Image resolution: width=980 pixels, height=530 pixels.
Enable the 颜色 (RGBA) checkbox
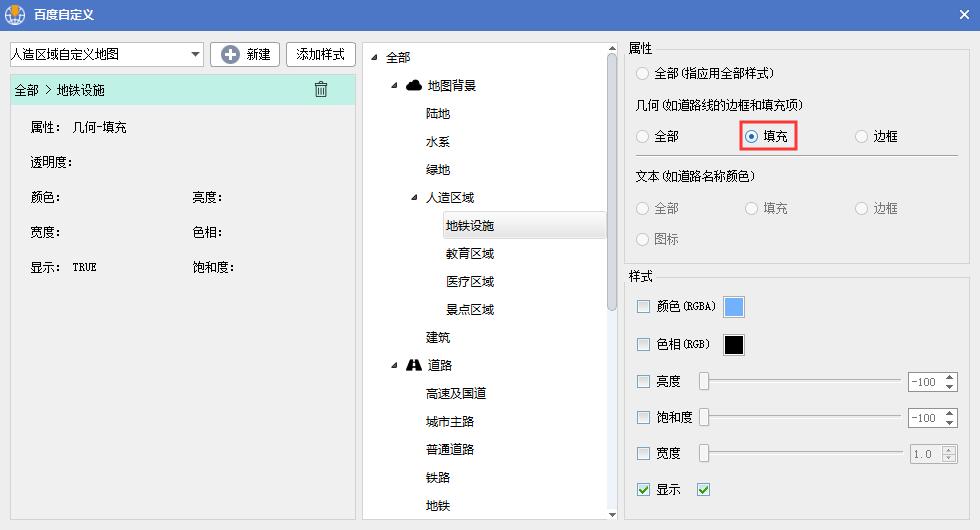[643, 306]
